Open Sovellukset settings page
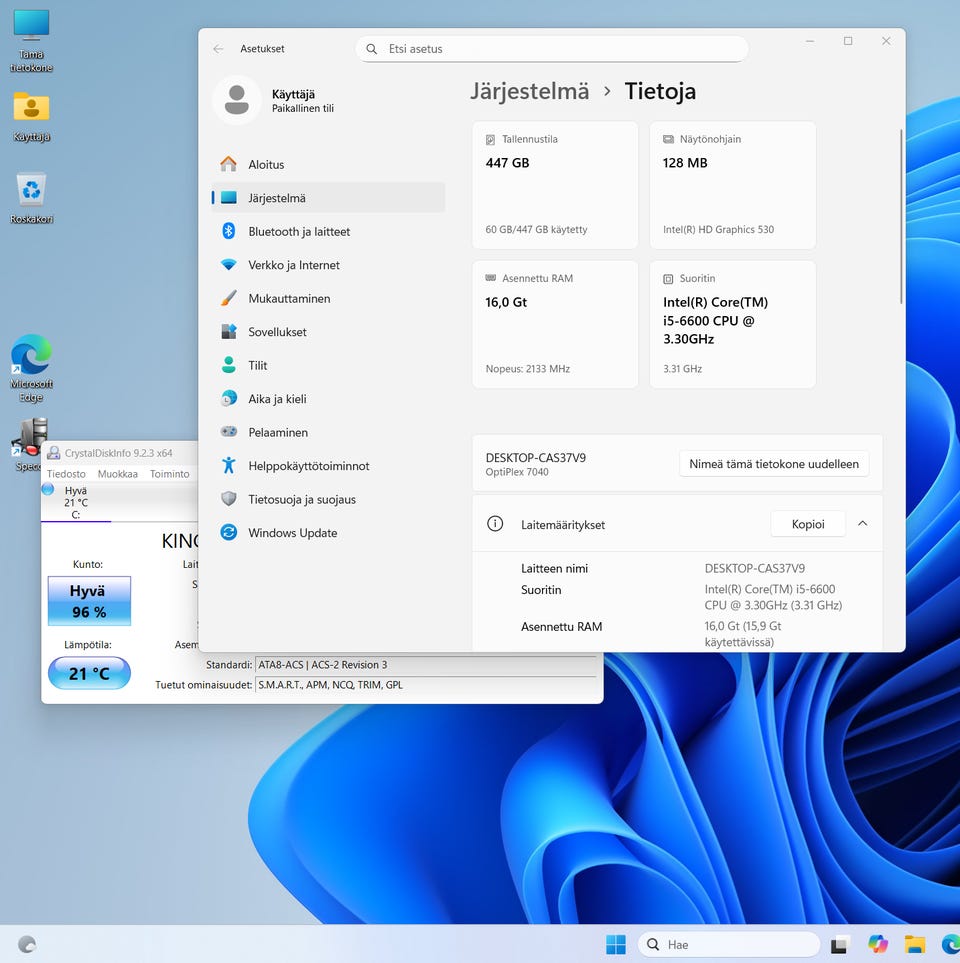Image resolution: width=960 pixels, height=963 pixels. [x=277, y=332]
